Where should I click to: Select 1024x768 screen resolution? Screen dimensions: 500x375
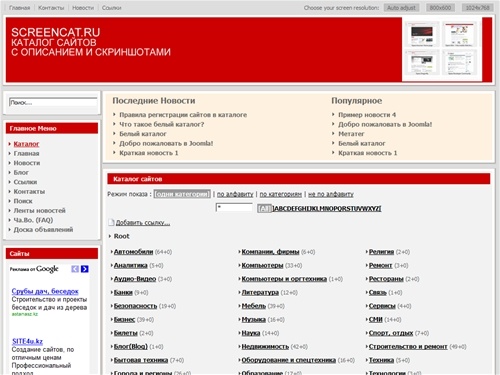478,8
